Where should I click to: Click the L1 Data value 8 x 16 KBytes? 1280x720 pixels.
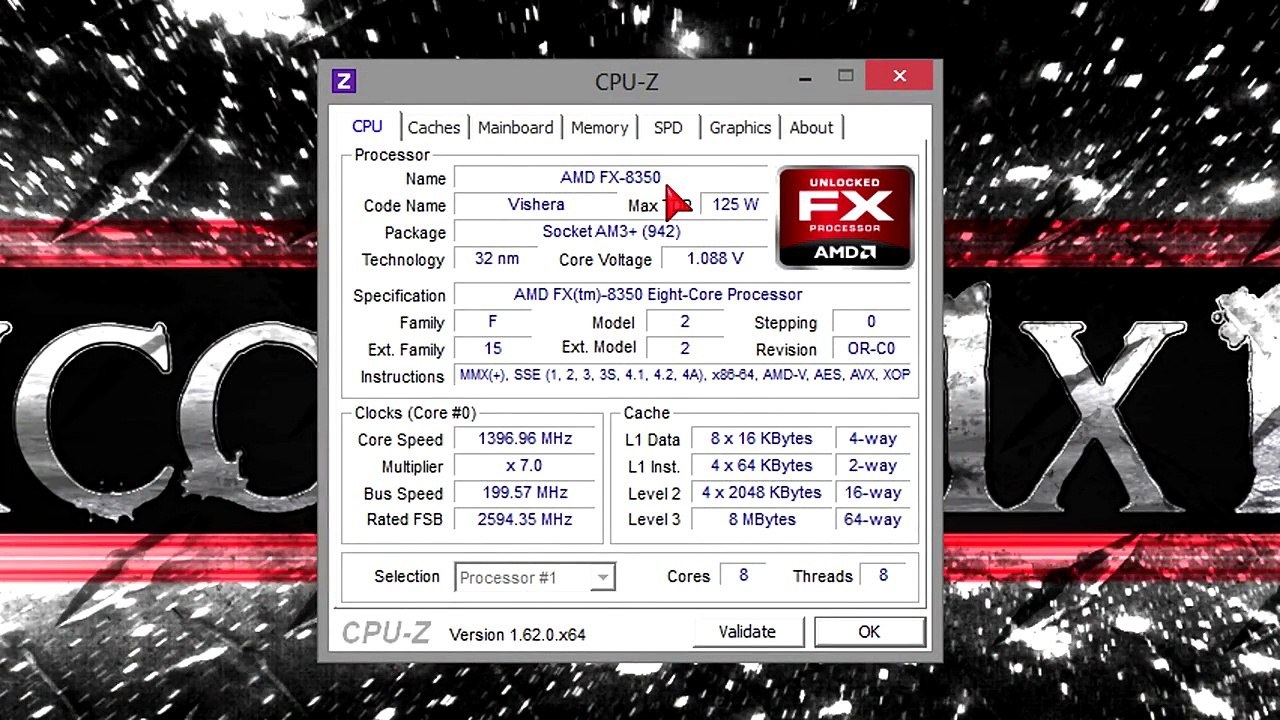click(x=761, y=439)
